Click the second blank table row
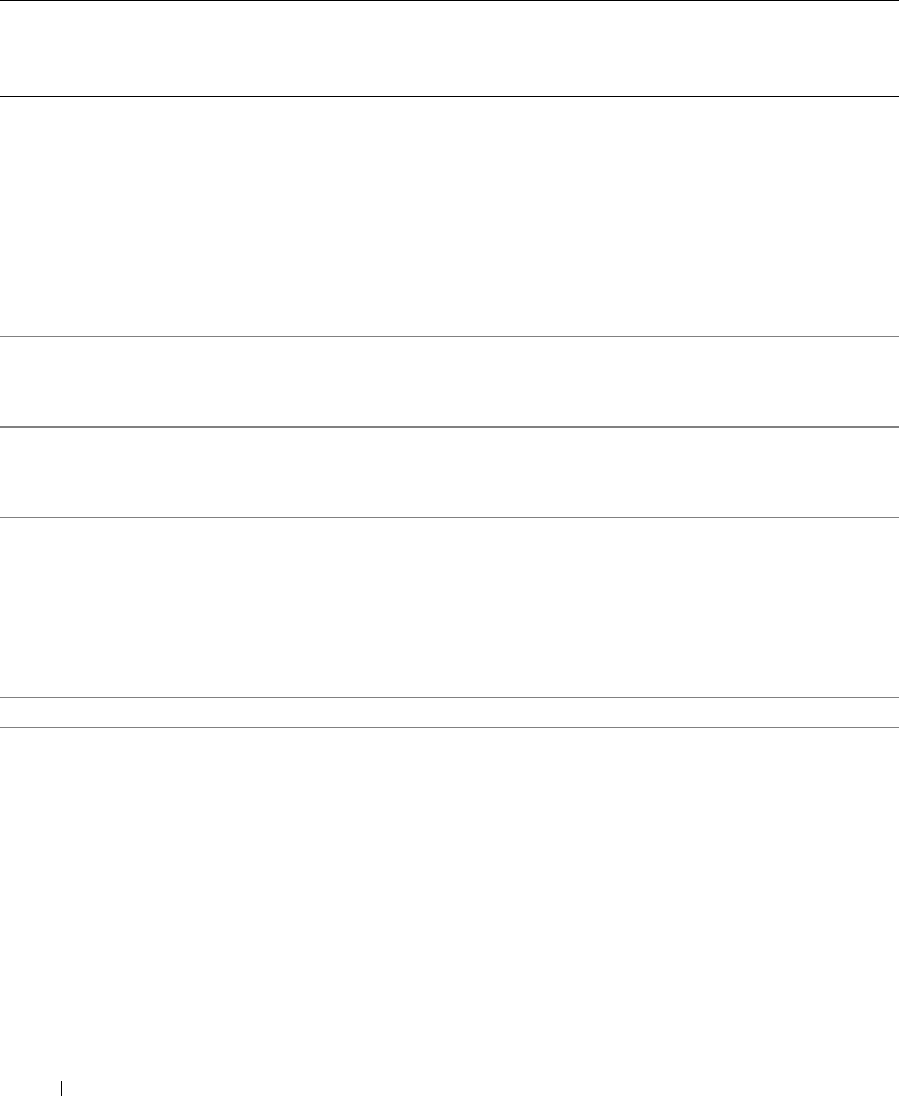 450,382
